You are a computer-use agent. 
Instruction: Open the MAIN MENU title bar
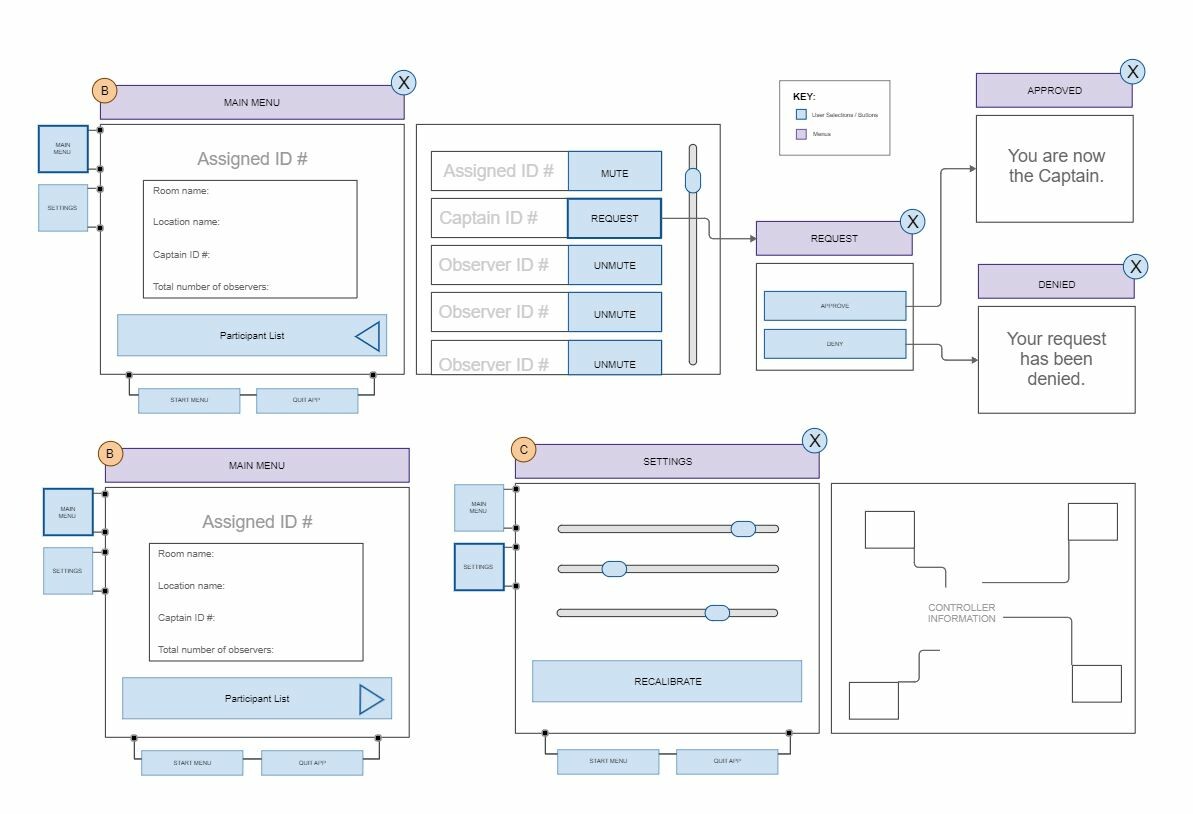252,101
